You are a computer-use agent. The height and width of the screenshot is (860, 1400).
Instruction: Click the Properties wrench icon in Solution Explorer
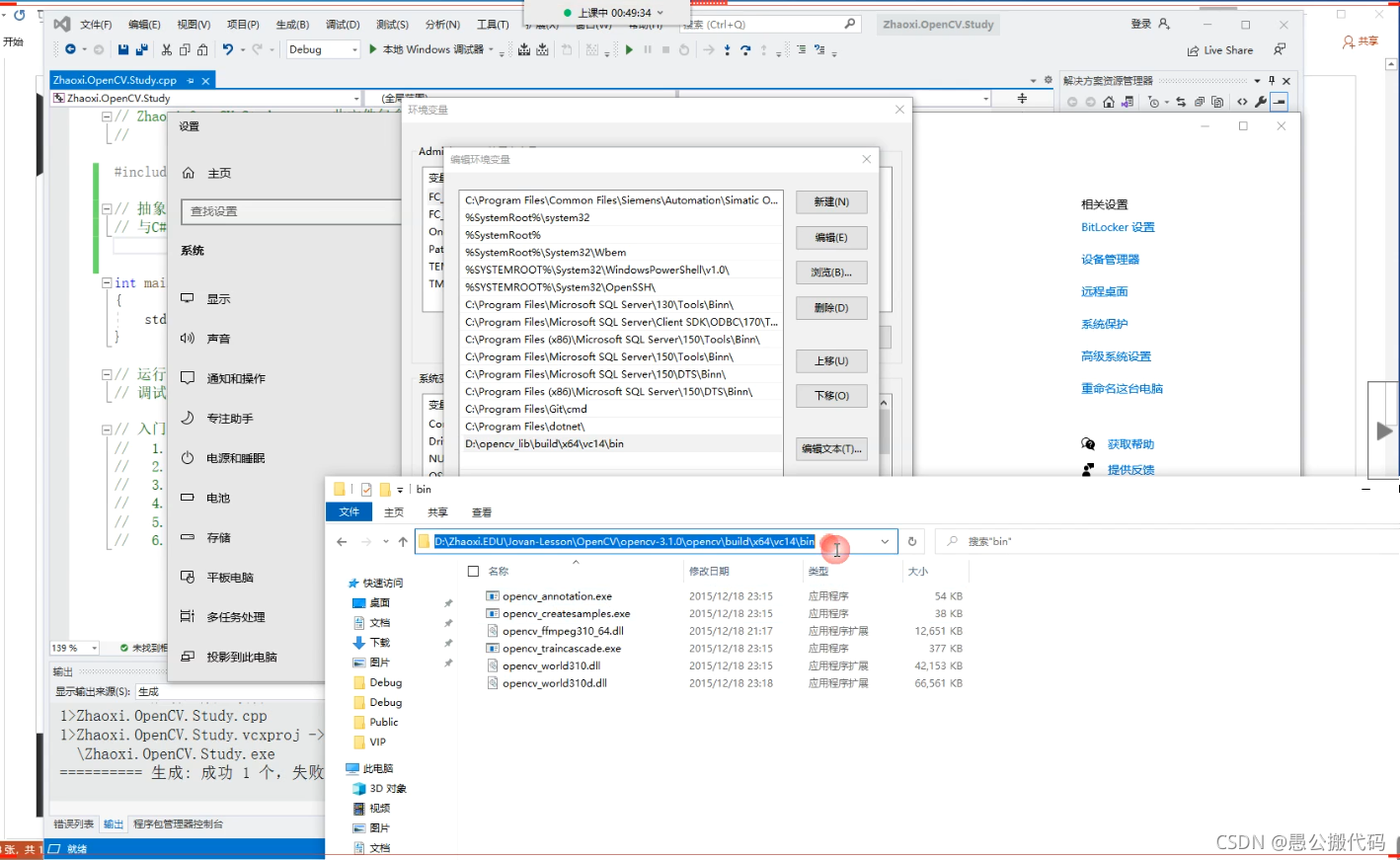click(x=1261, y=102)
